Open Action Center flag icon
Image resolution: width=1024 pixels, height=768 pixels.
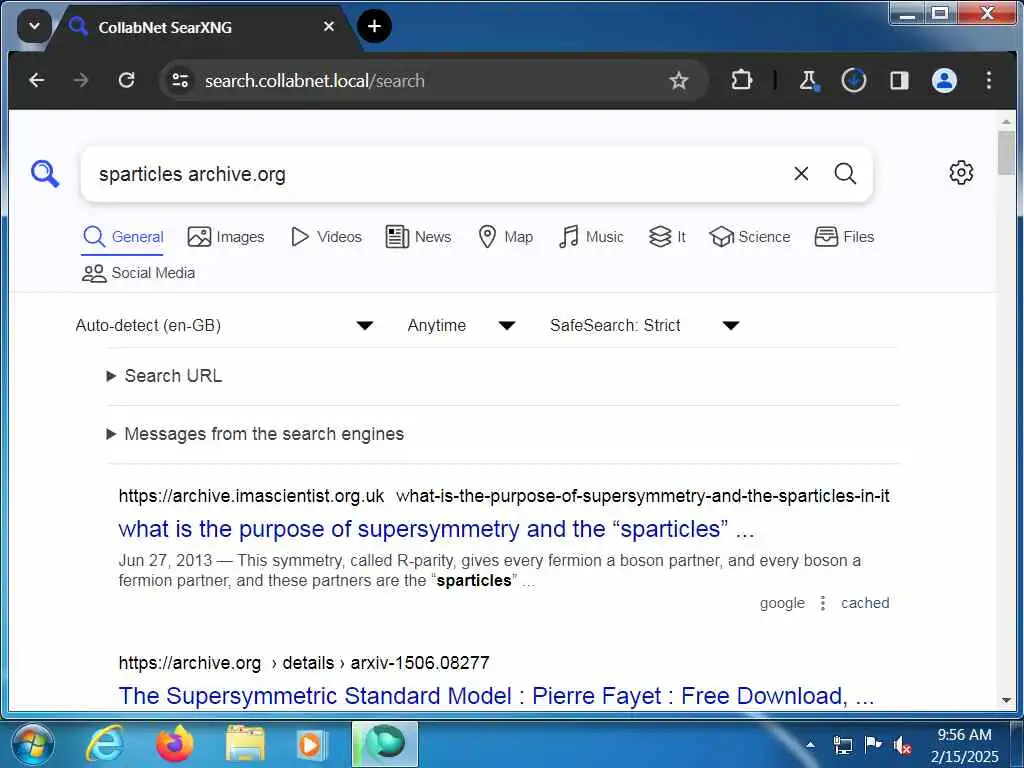click(x=872, y=744)
